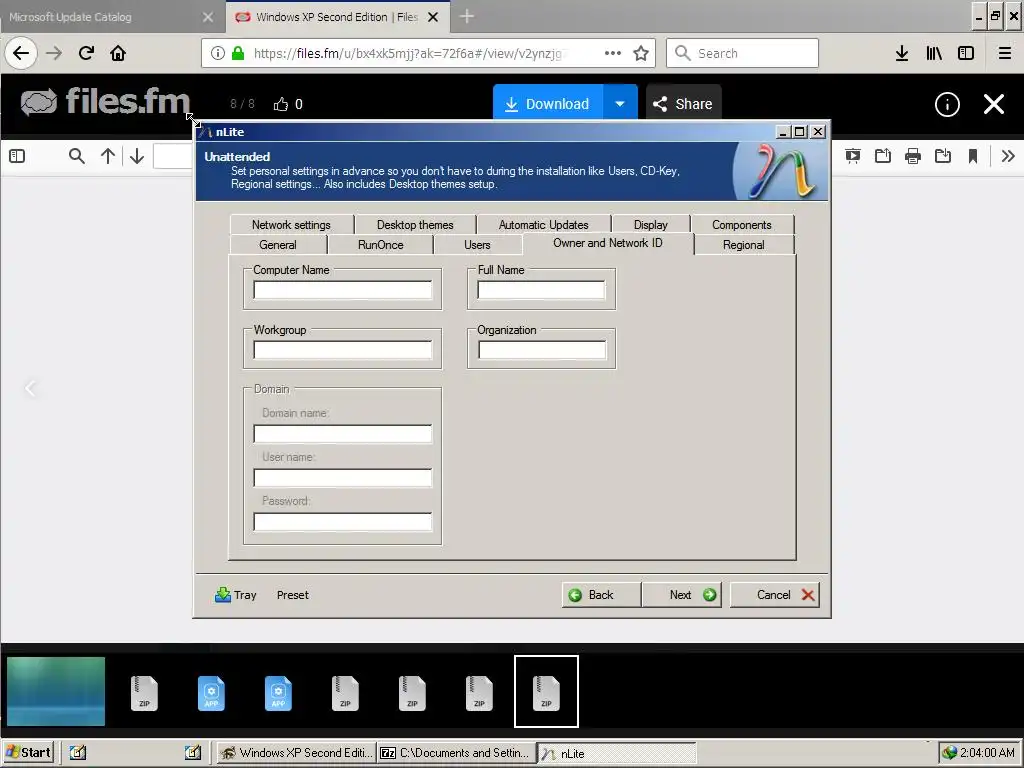1024x768 pixels.
Task: Select the second APP file thumbnail
Action: pos(278,692)
